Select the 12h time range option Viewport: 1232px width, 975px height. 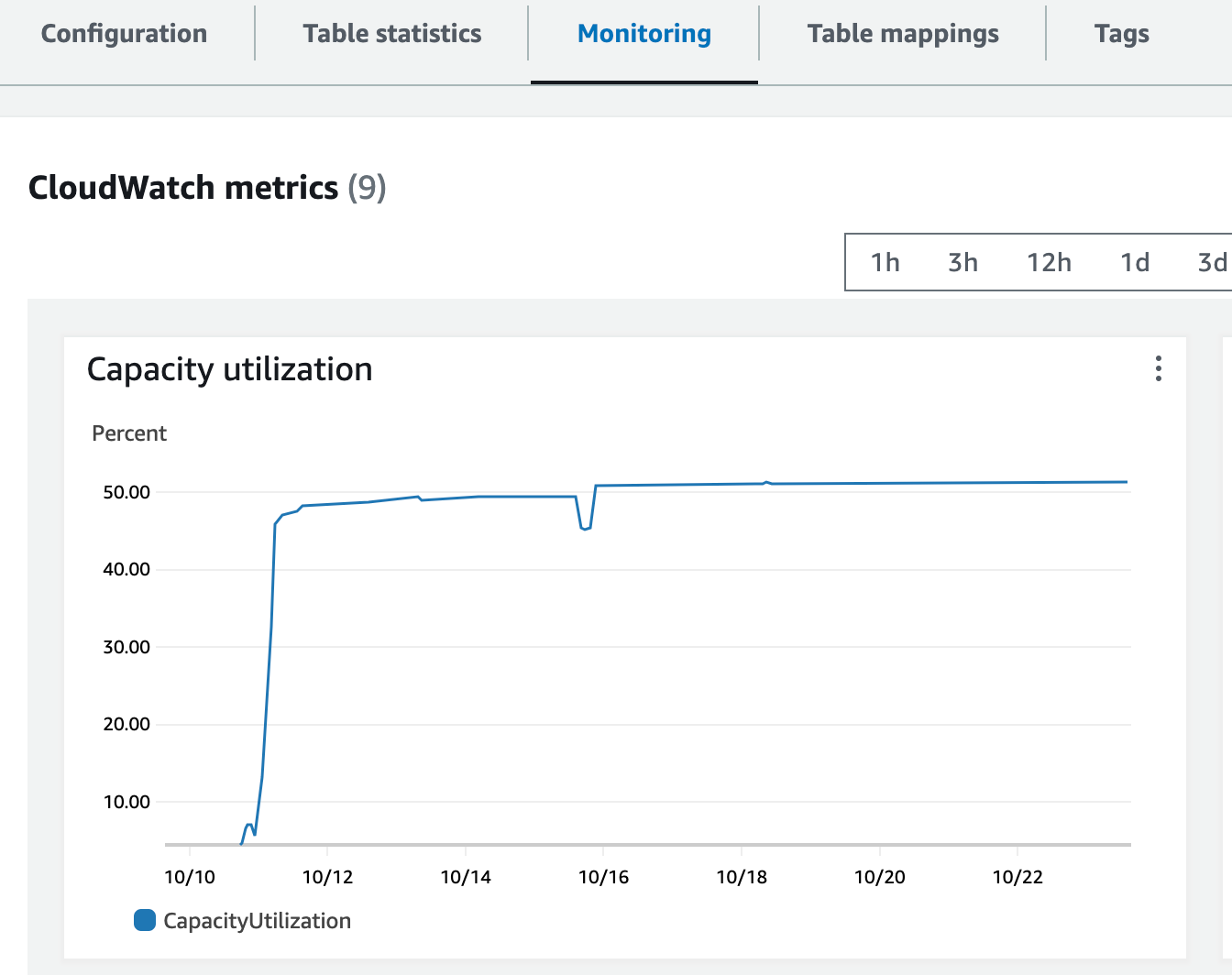click(1049, 262)
